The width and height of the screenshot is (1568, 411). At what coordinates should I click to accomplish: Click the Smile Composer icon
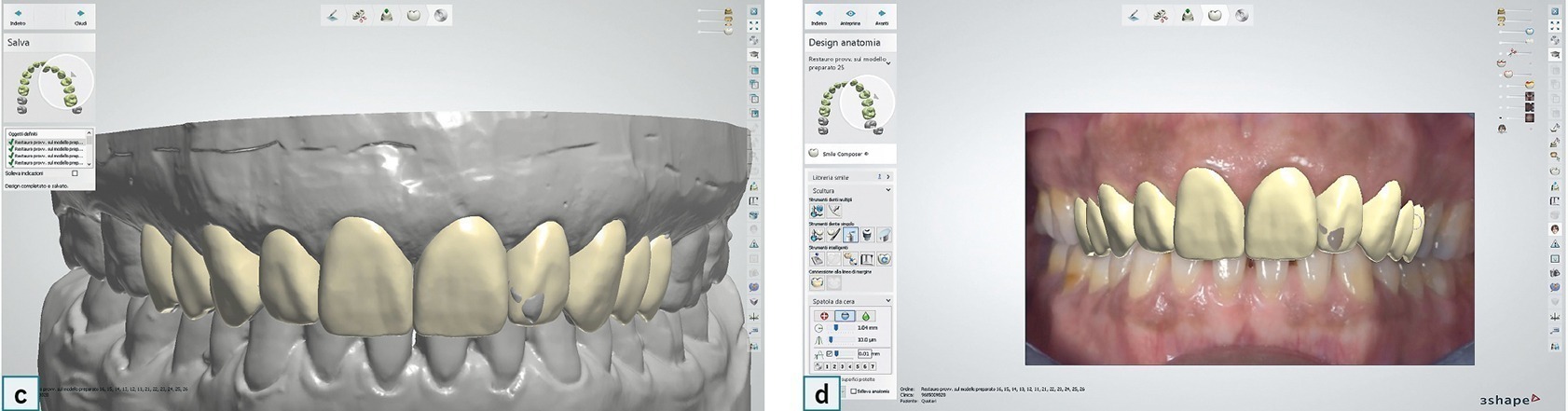(x=814, y=153)
